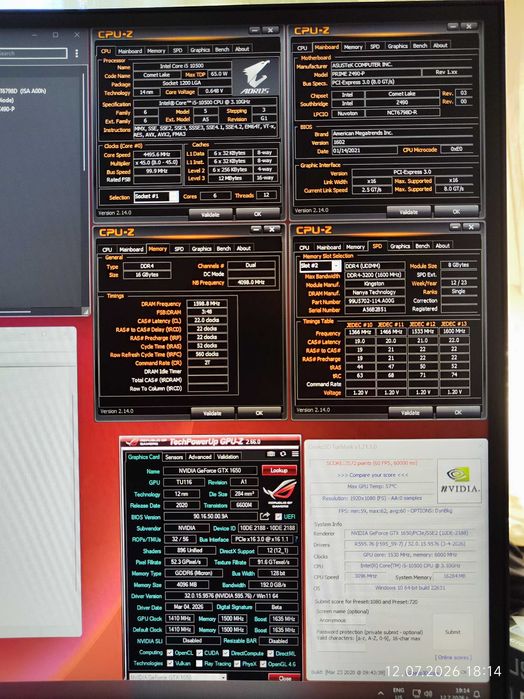The image size is (524, 699).
Task: Click the ROG logo in GPU-Z
Action: 279,492
